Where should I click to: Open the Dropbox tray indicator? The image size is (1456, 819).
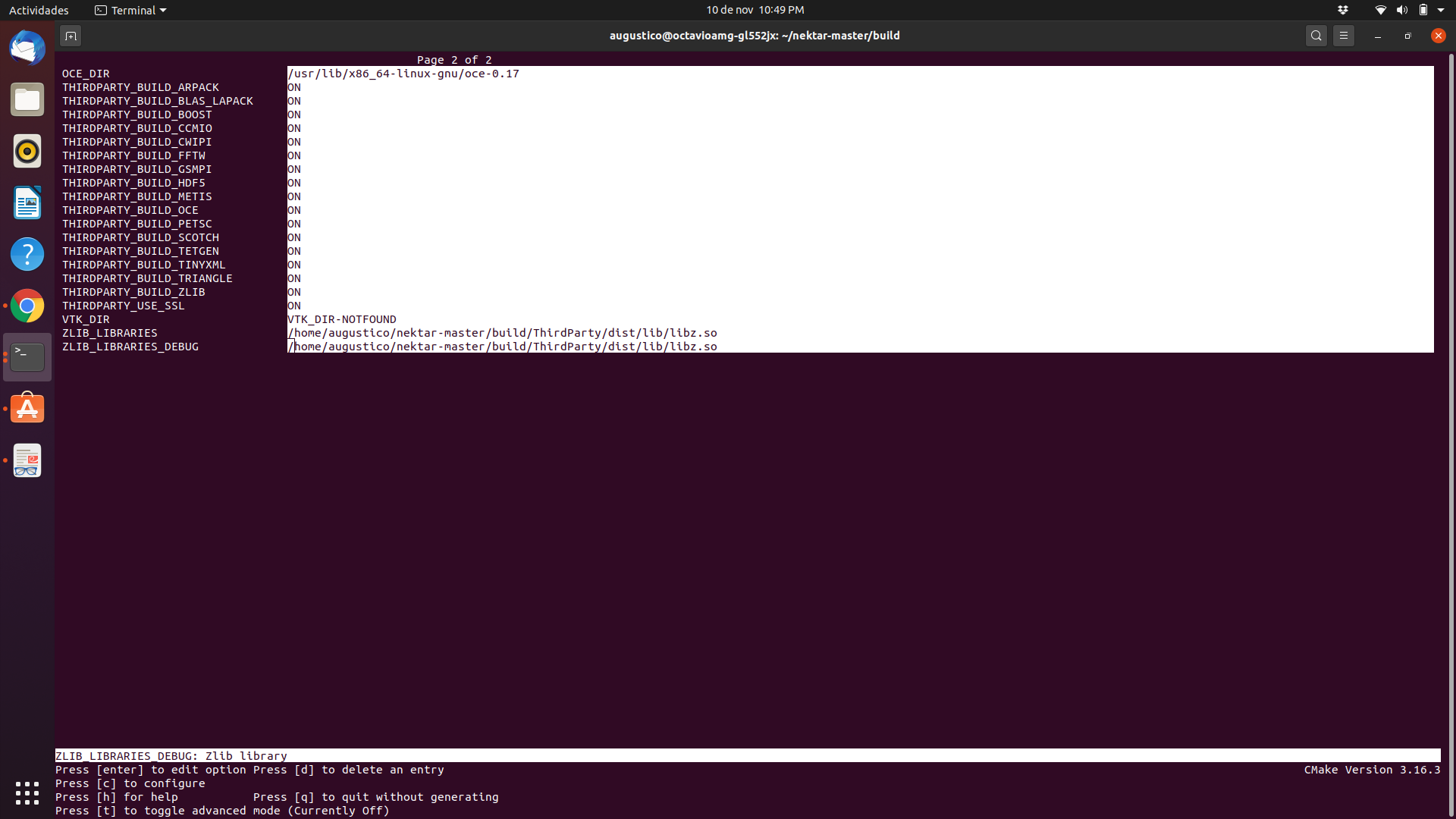click(1343, 10)
